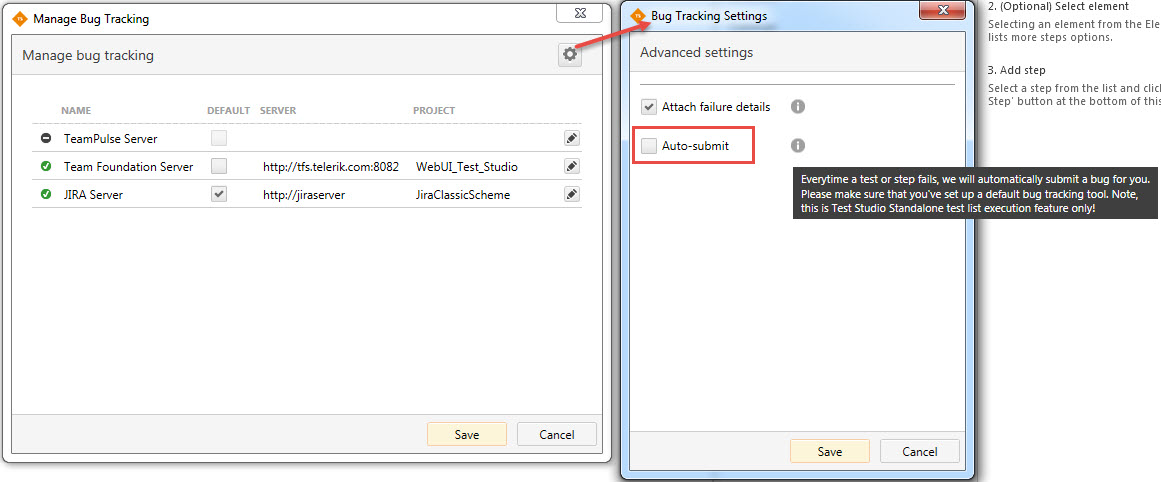Click JIRA Server green status icon

[46, 195]
